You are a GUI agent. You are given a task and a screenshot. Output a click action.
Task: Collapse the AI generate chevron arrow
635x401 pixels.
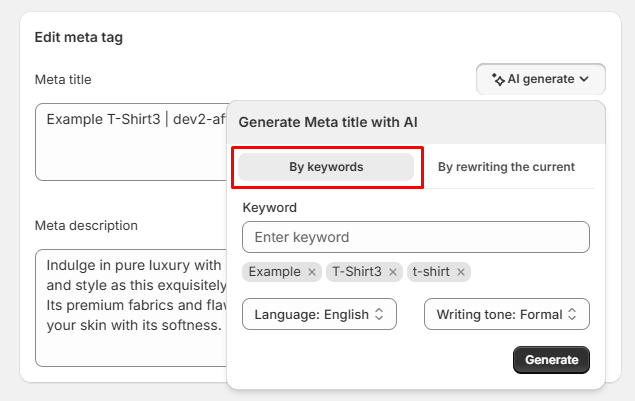585,79
